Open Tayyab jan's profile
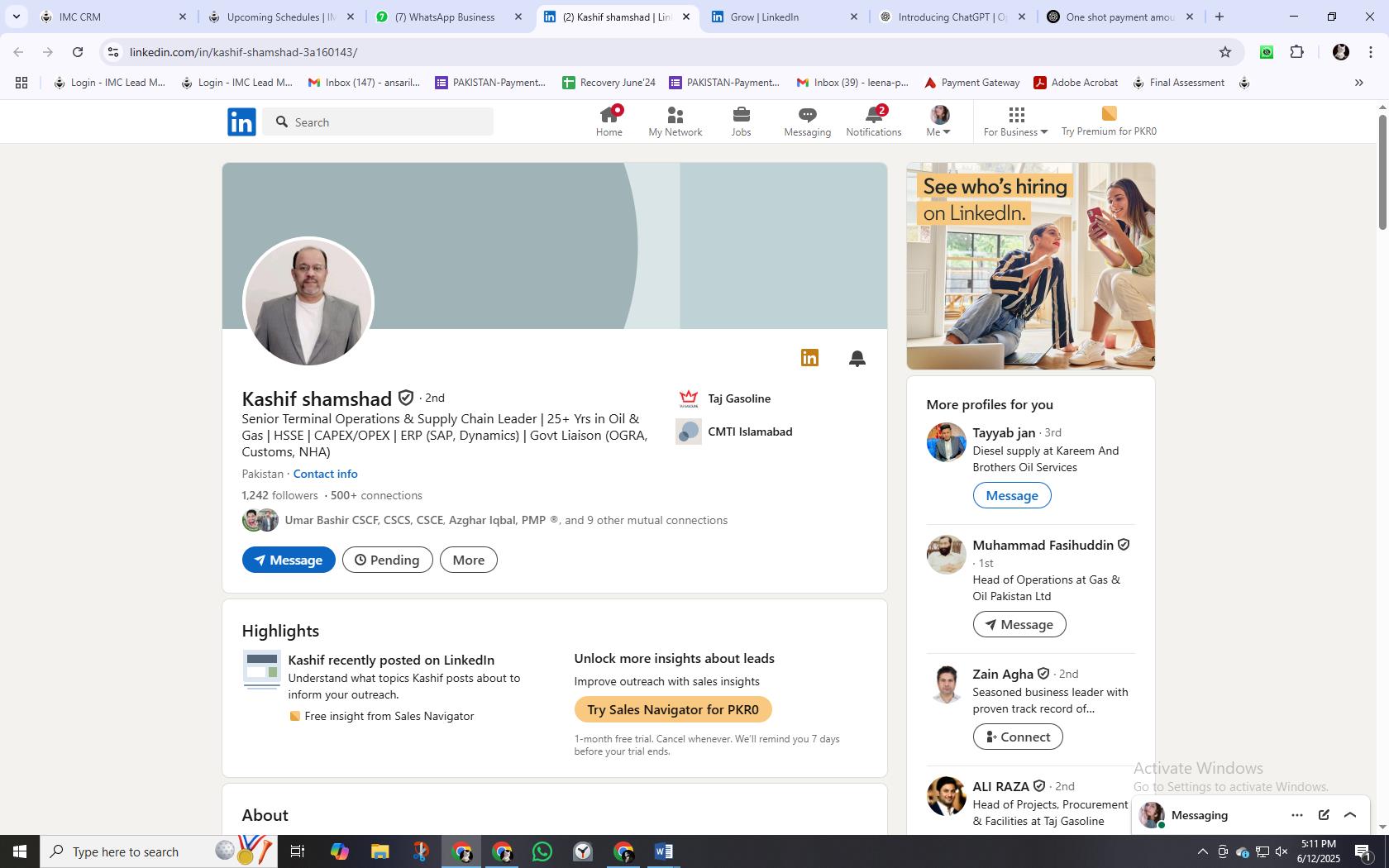This screenshot has width=1389, height=868. tap(1004, 432)
